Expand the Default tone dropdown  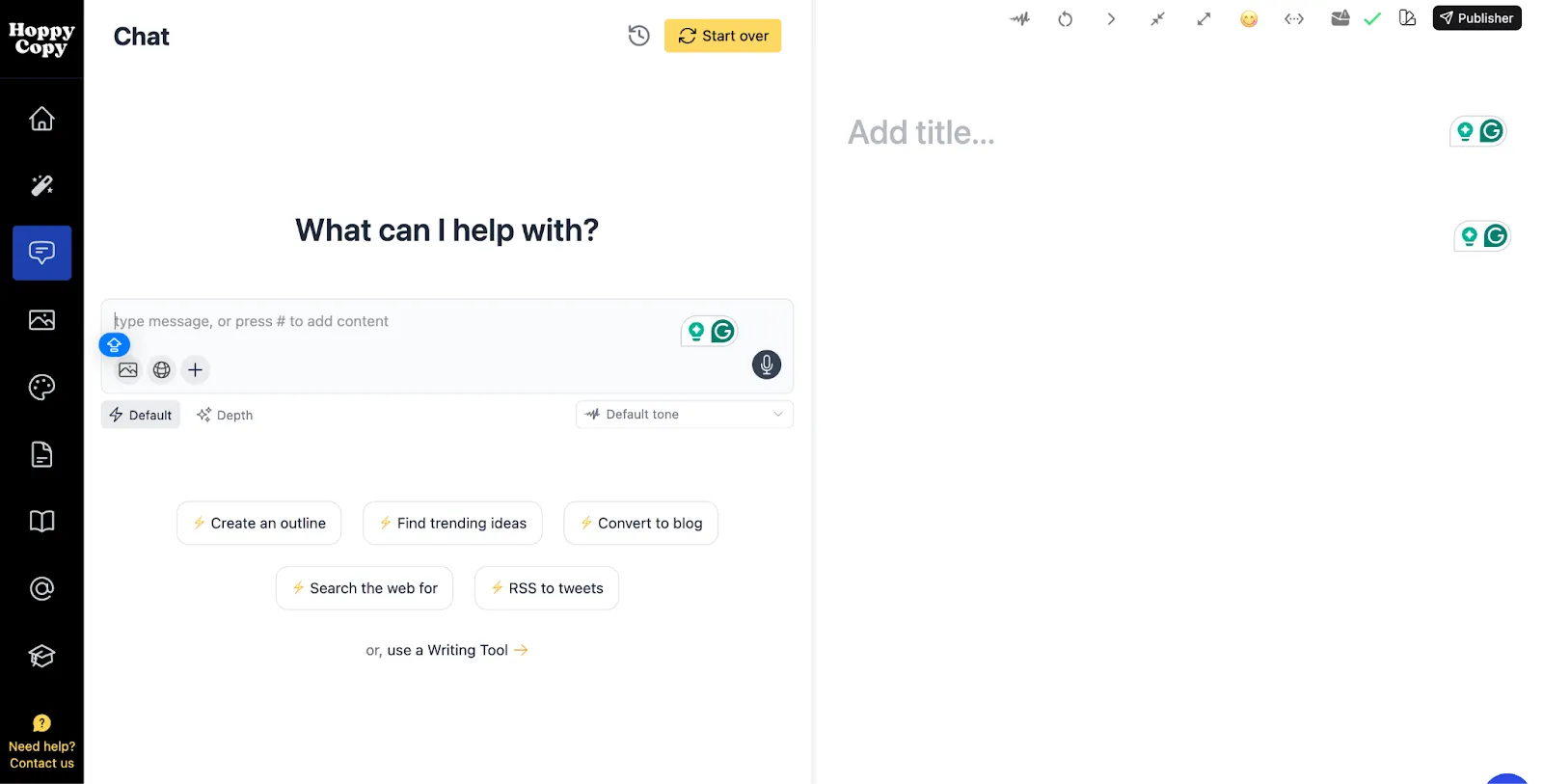point(685,415)
